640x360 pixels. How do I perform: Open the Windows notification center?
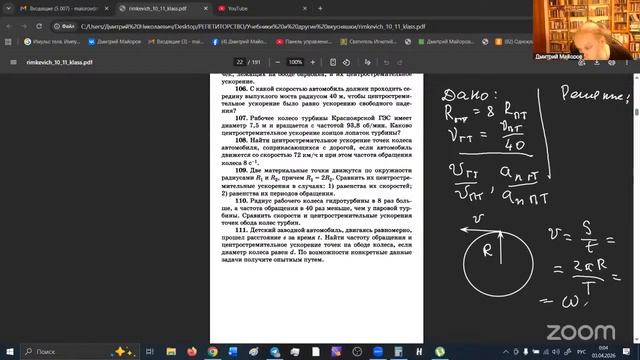pyautogui.click(x=627, y=351)
